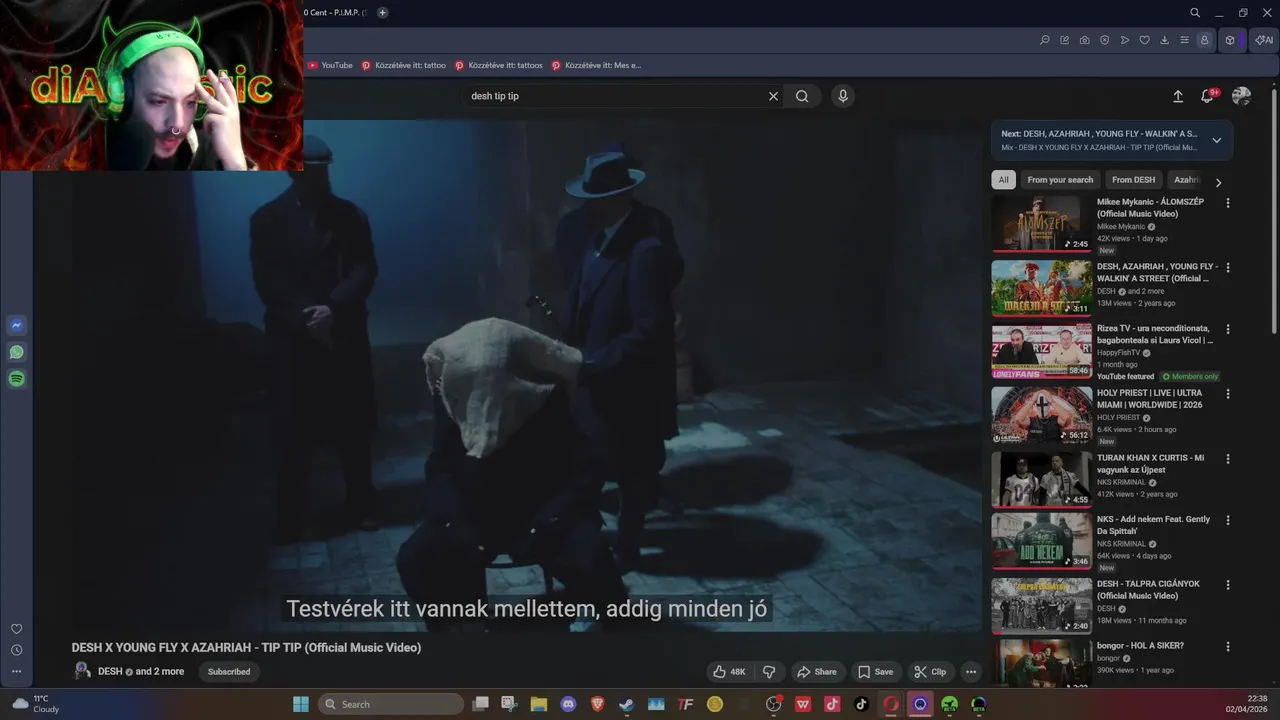Open options for bongor HOL A SIKER
1280x720 pixels.
click(x=1228, y=647)
